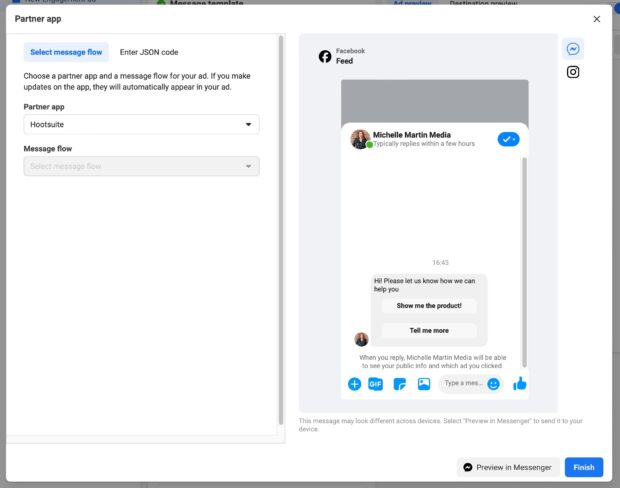Click the Type a message field
The image size is (620, 488).
pyautogui.click(x=463, y=383)
